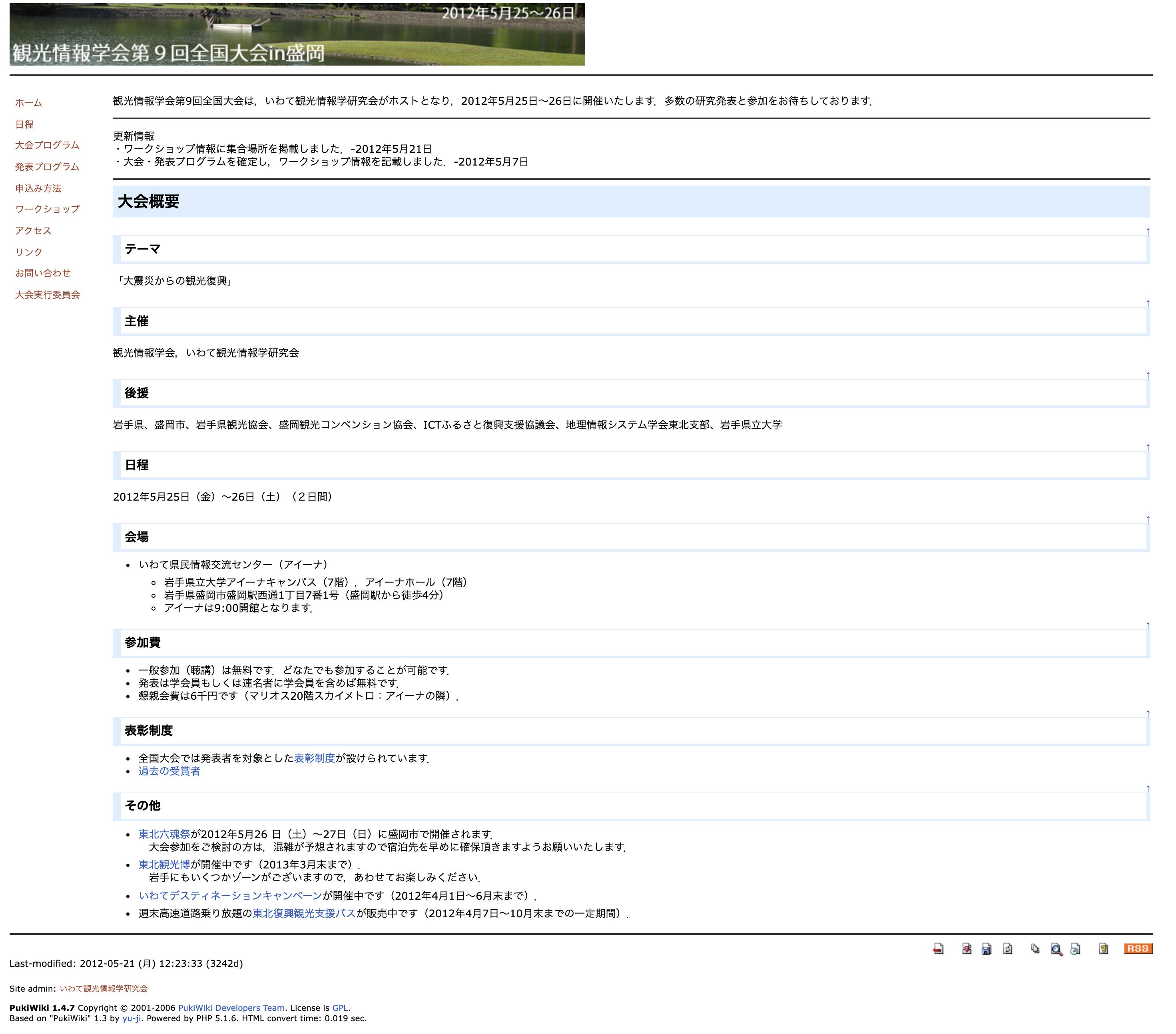Open リンク in the sidebar

point(29,252)
